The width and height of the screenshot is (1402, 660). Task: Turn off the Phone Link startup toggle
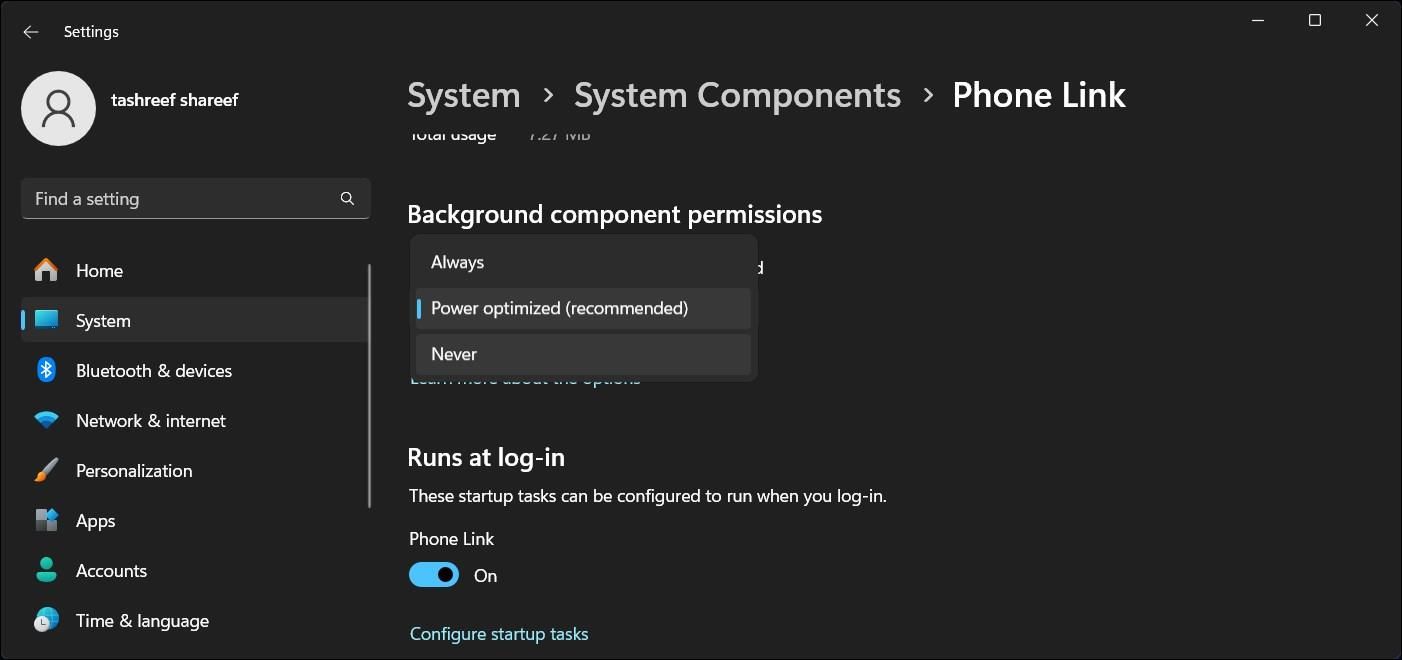click(434, 575)
